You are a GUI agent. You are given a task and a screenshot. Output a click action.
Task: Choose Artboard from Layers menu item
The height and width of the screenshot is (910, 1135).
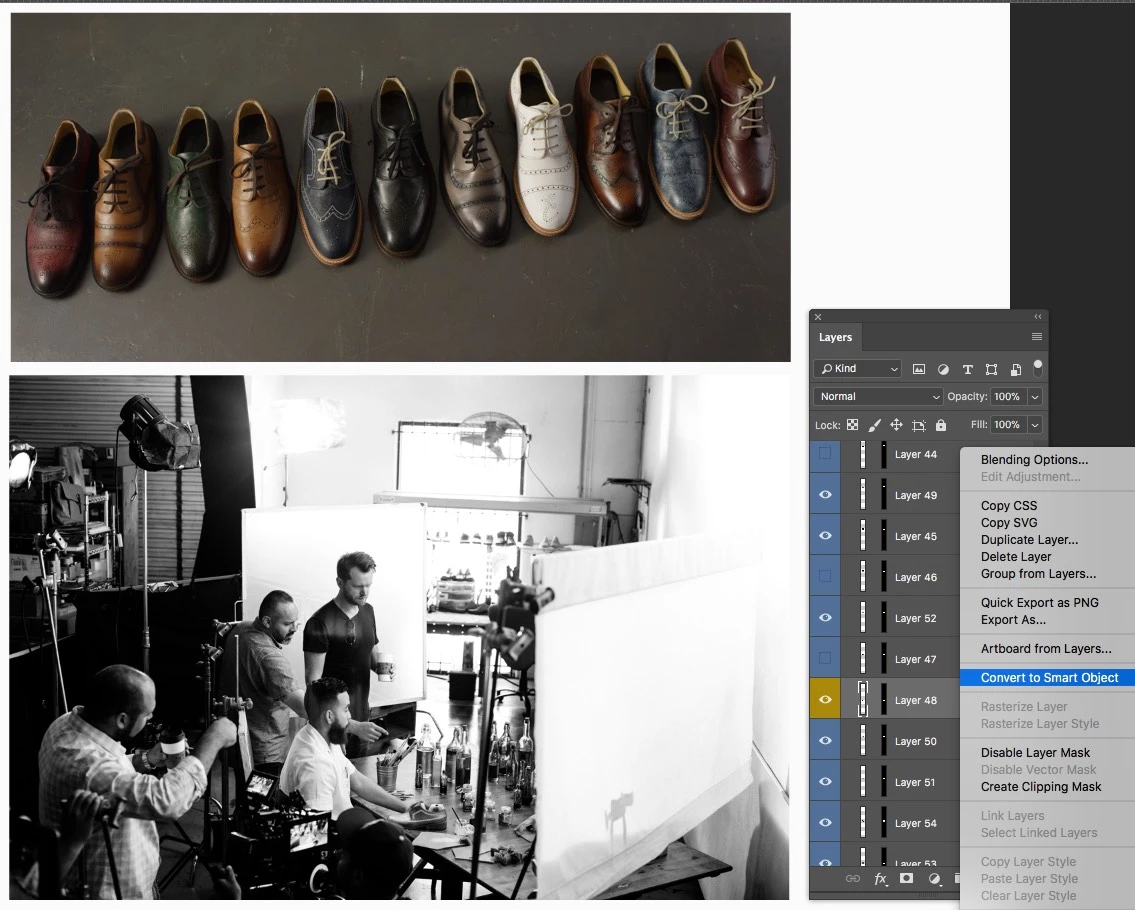pos(1045,649)
